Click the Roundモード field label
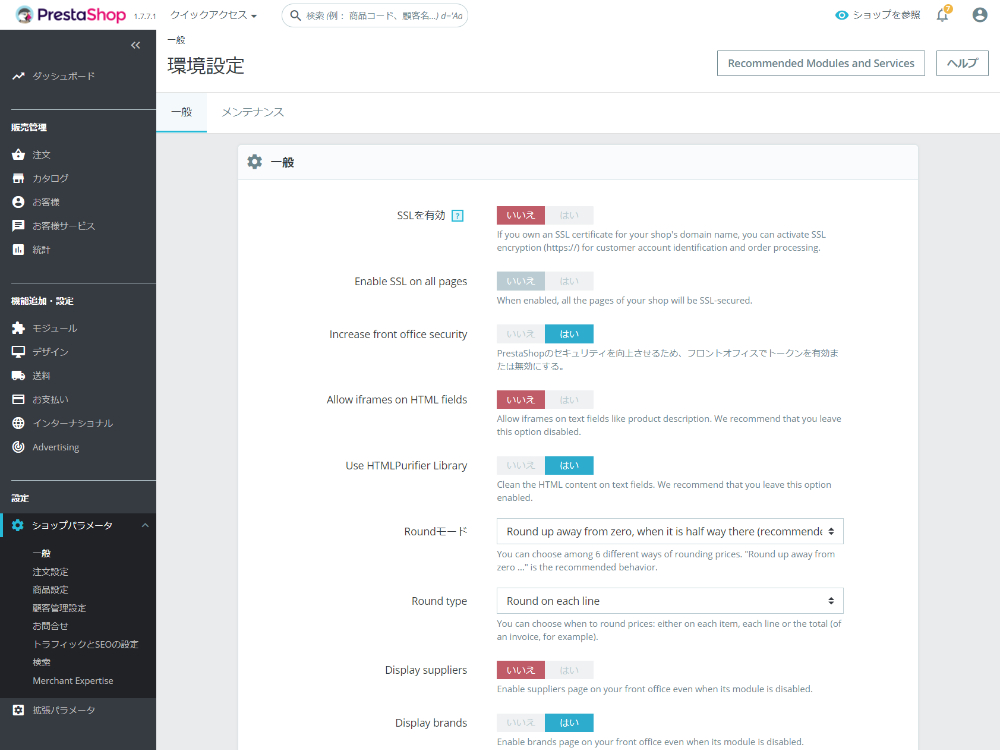Viewport: 1000px width, 750px height. point(436,531)
